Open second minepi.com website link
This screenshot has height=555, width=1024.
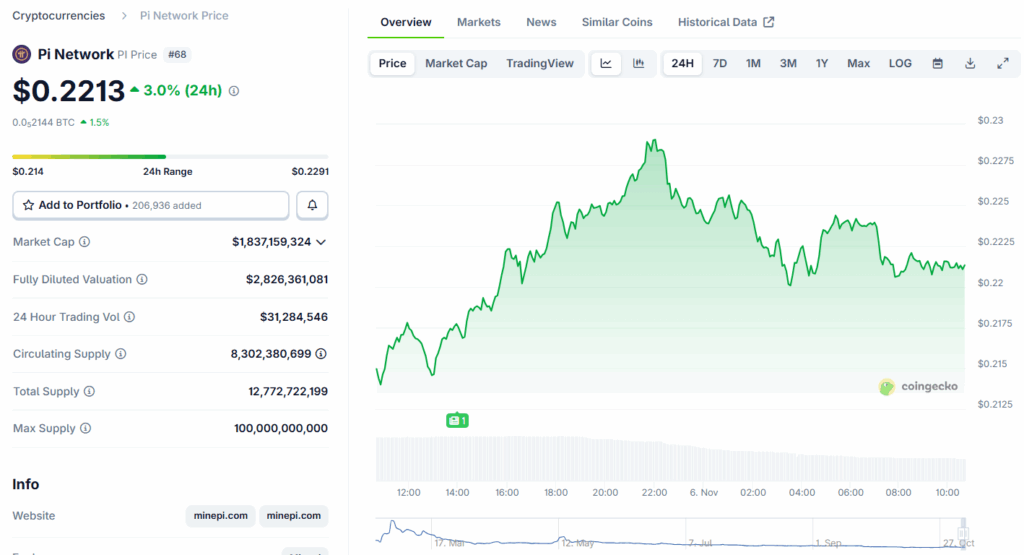[294, 516]
